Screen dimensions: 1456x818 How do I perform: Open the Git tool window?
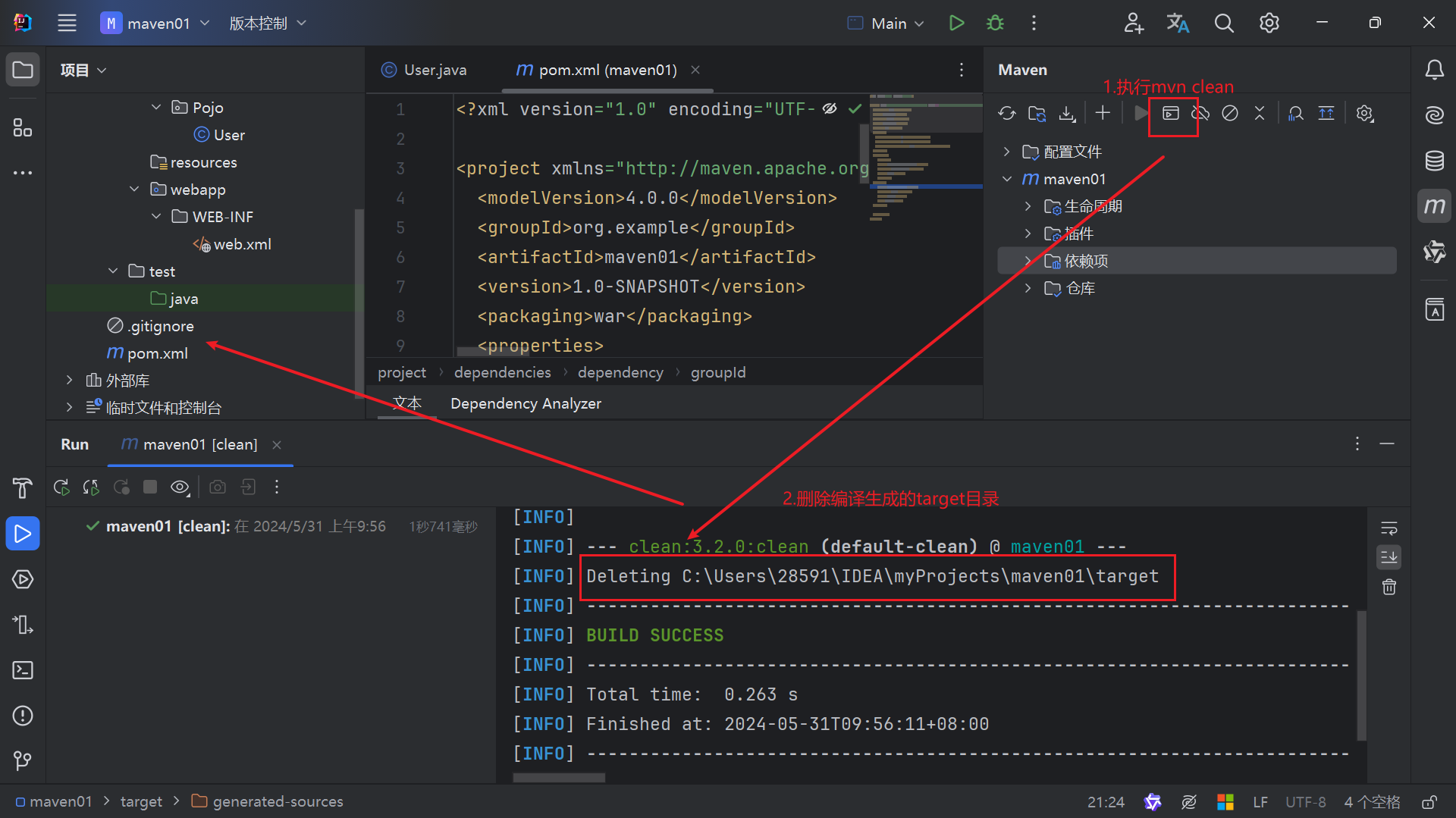tap(23, 760)
